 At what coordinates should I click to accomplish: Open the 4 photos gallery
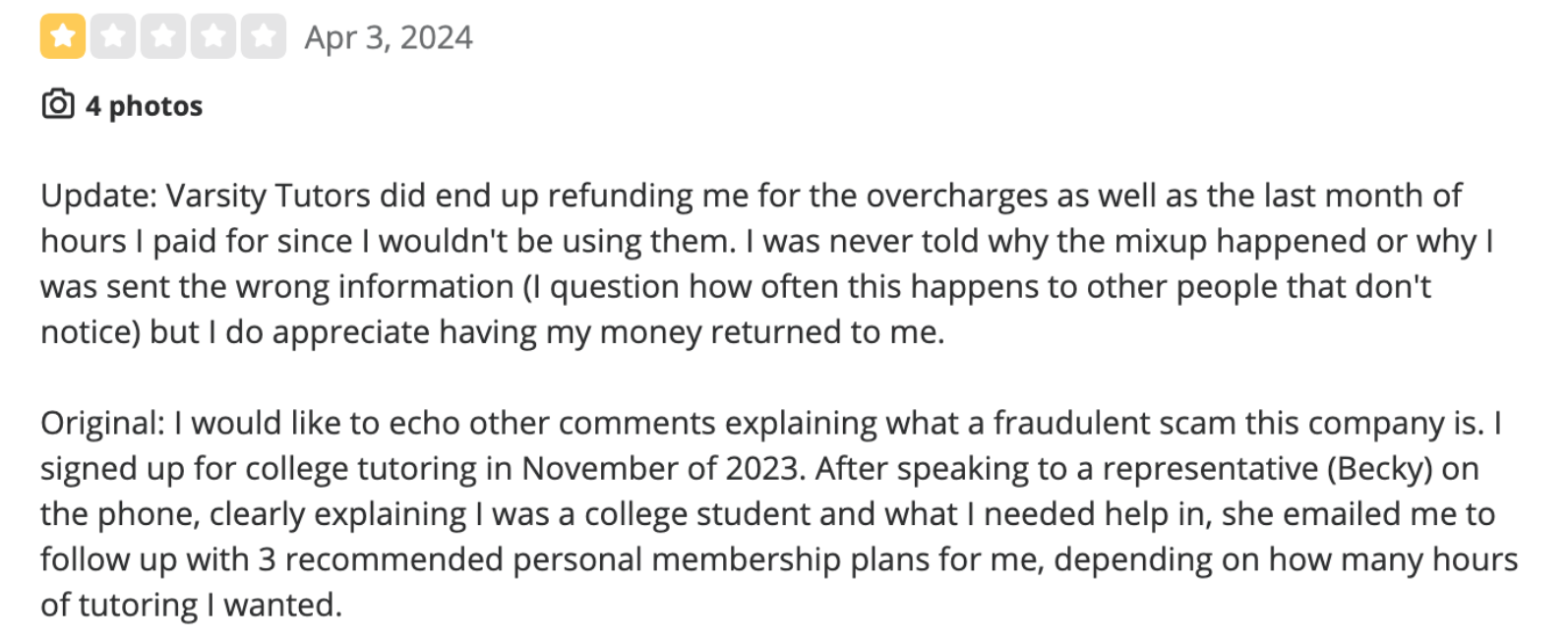144,105
